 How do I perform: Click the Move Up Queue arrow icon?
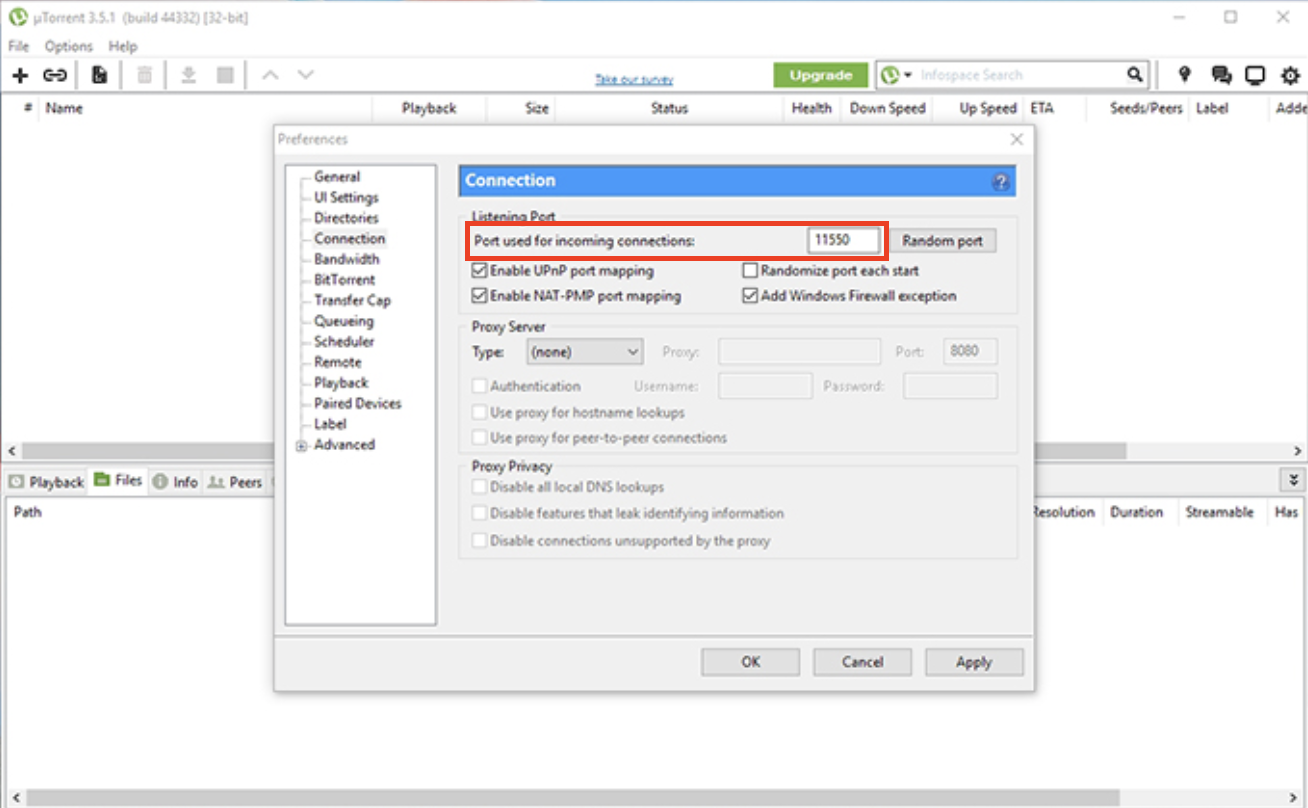270,75
